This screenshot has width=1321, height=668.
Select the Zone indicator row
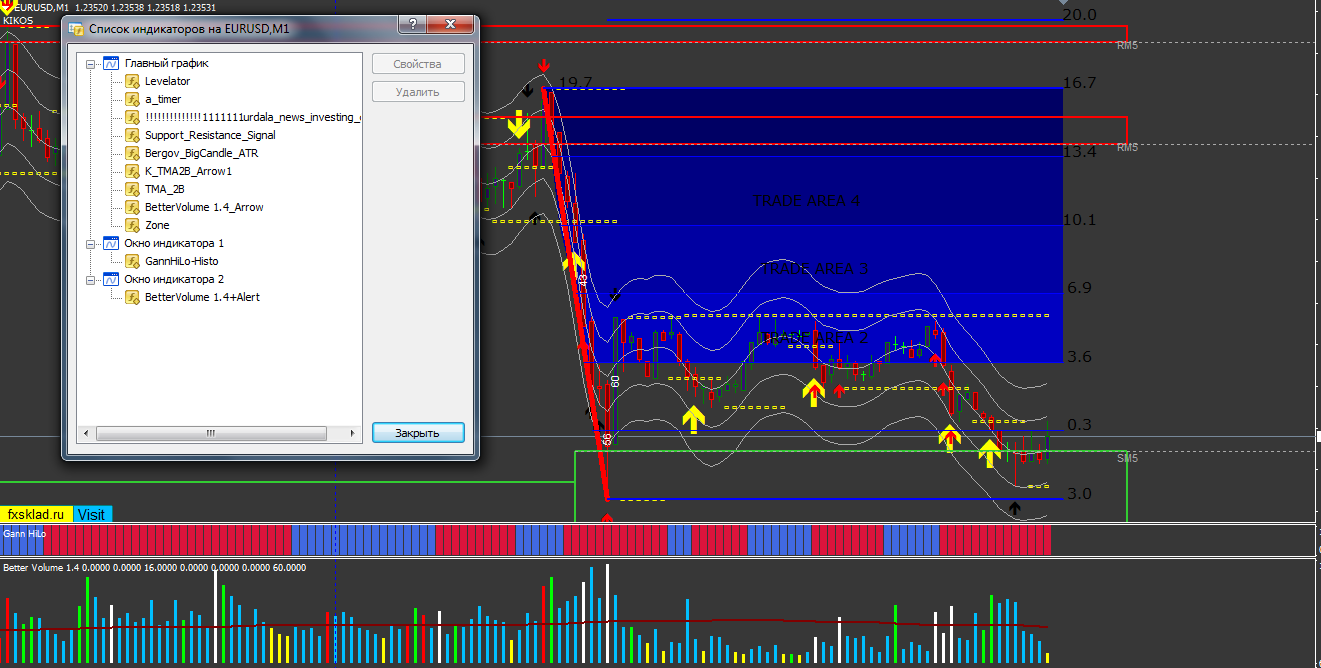click(x=157, y=225)
